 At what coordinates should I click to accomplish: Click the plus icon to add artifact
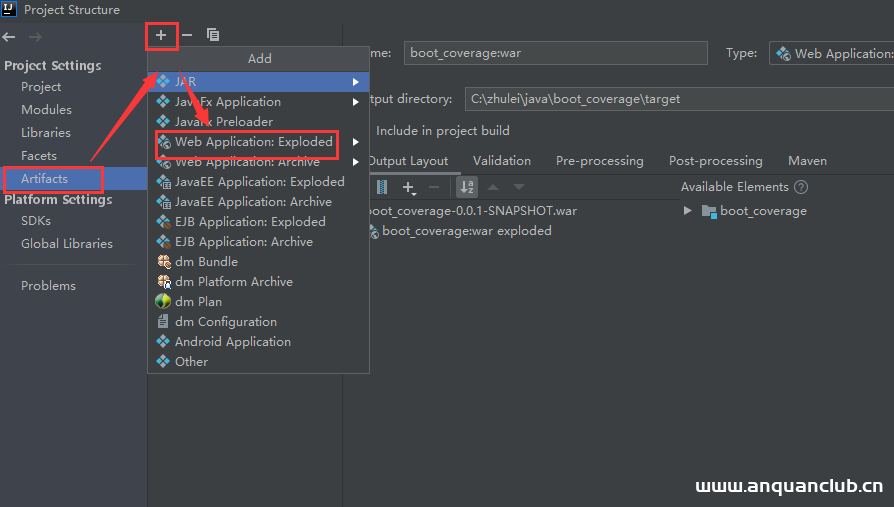160,35
